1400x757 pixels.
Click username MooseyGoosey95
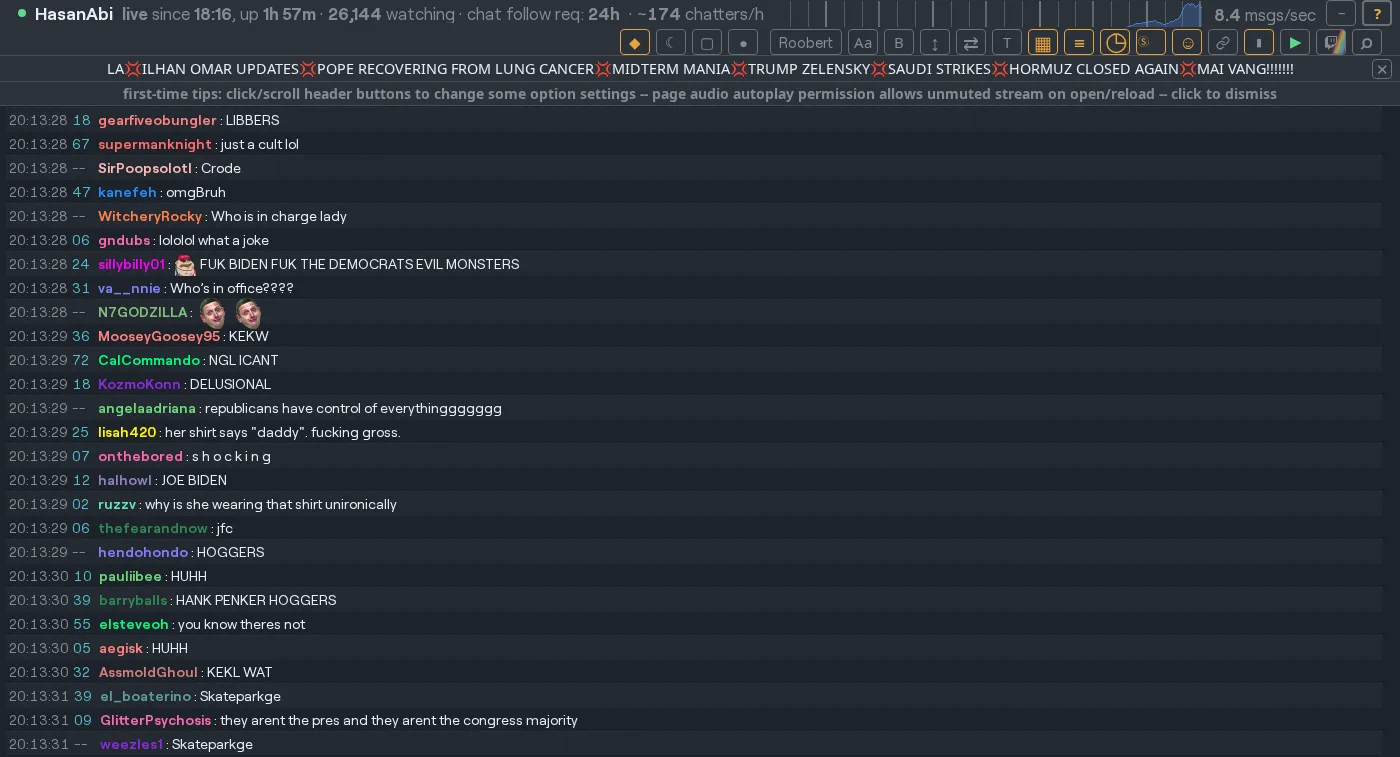pyautogui.click(x=159, y=336)
